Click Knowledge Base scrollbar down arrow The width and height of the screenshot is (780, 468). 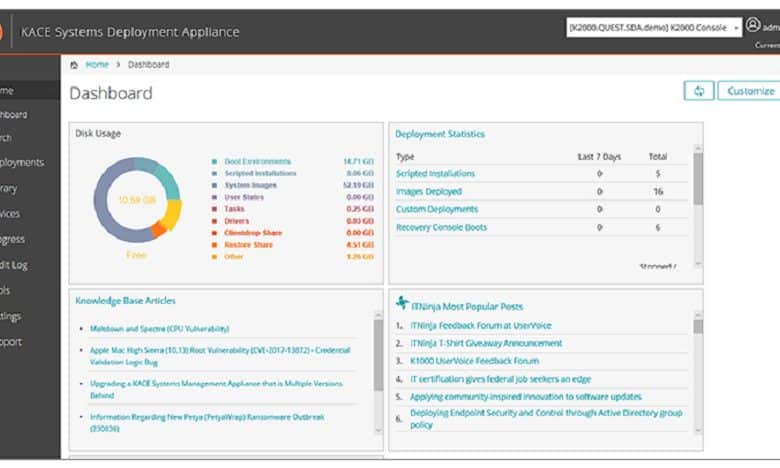tap(378, 431)
